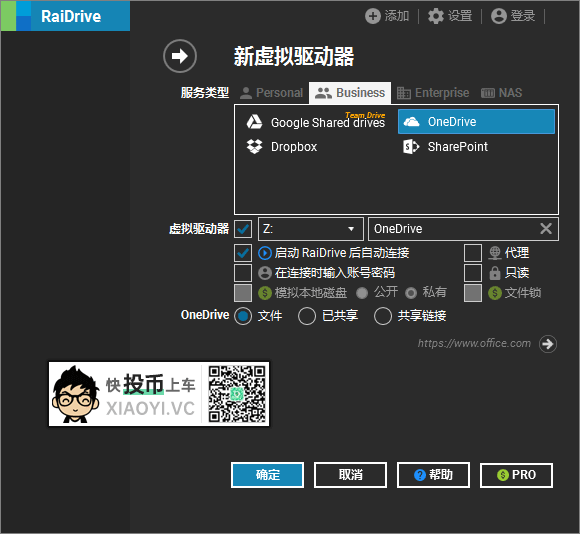
Task: Select the shared link (共享链接) radio
Action: (383, 316)
